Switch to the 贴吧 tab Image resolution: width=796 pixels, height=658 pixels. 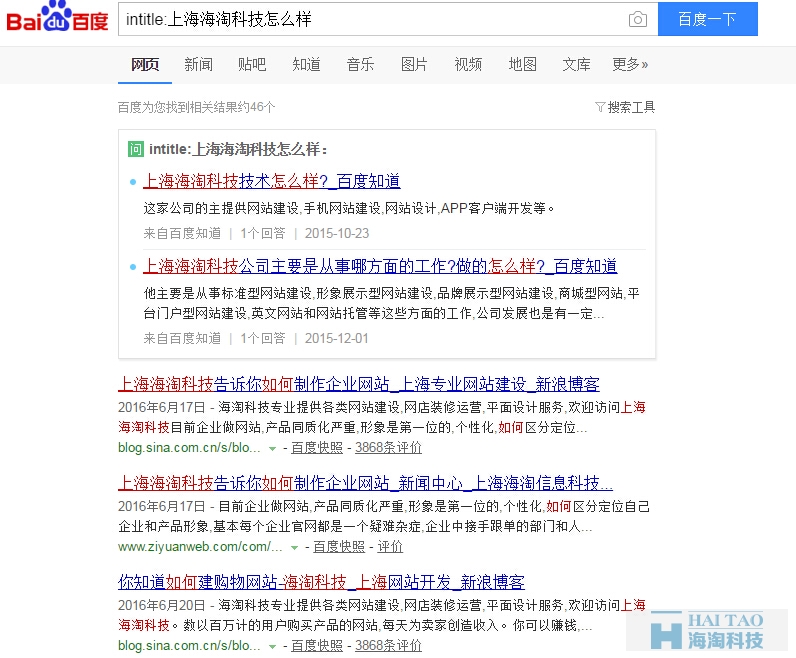(x=252, y=64)
